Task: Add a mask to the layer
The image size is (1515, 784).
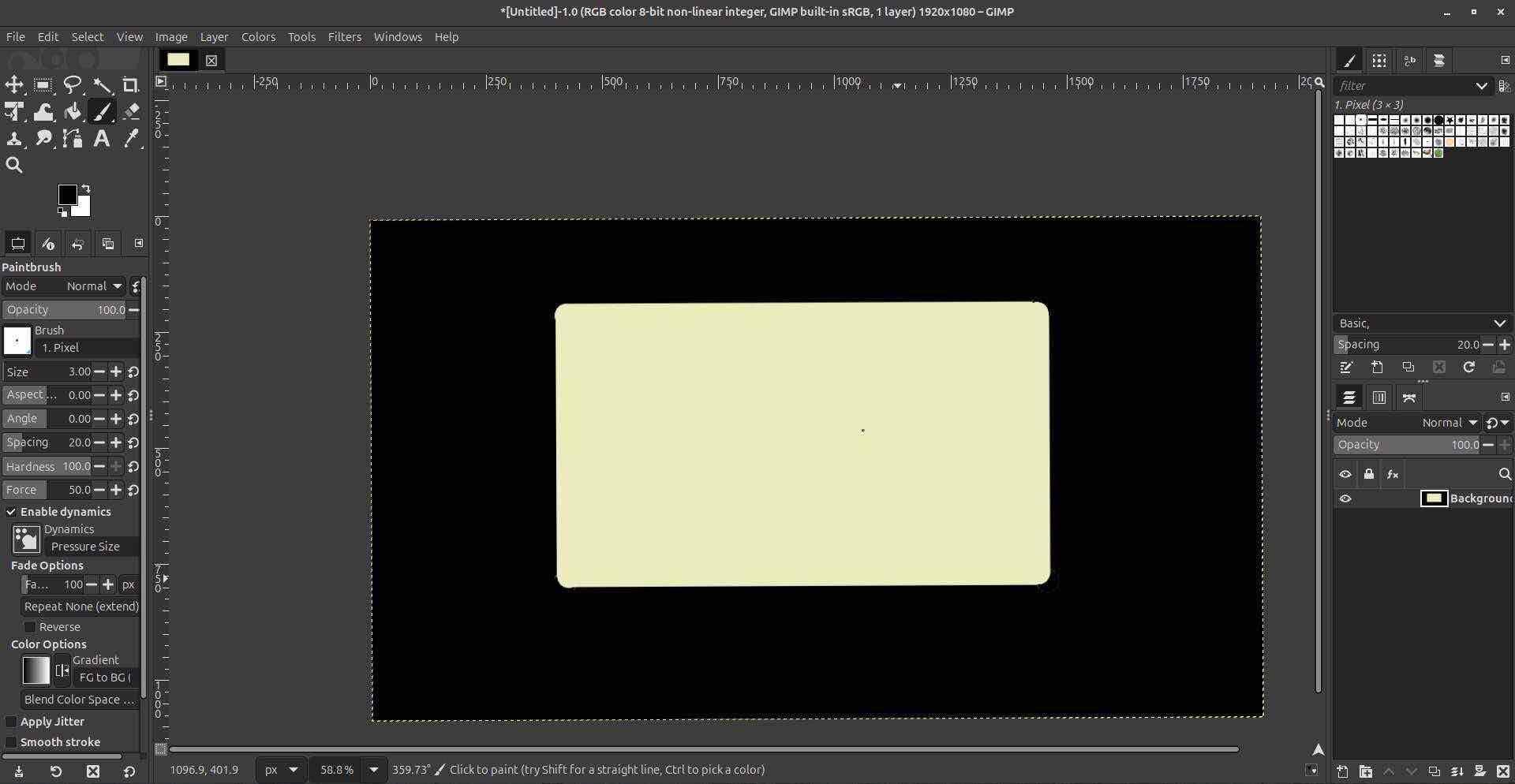Action: 1480,772
